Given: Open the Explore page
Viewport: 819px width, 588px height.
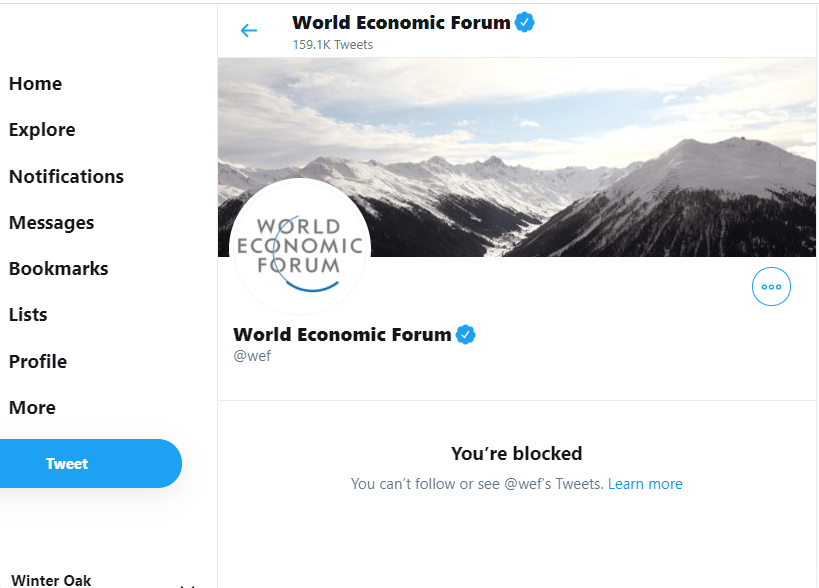Looking at the screenshot, I should coord(42,130).
